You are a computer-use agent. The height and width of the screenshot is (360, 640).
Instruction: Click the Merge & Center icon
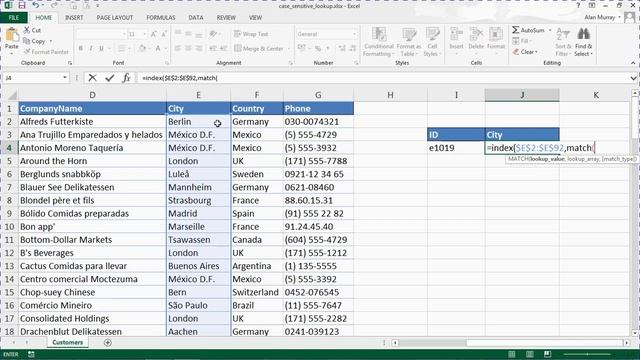pos(238,48)
